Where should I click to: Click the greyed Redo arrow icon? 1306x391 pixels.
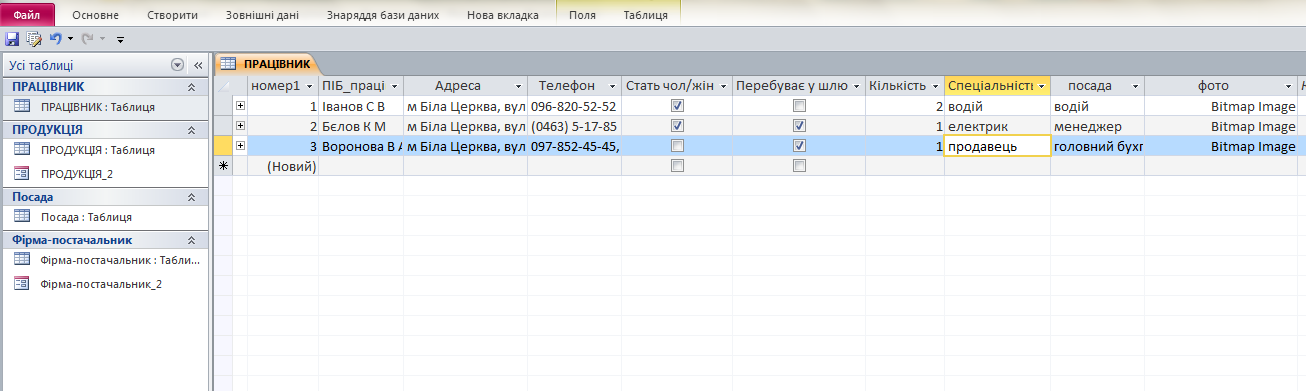click(87, 39)
